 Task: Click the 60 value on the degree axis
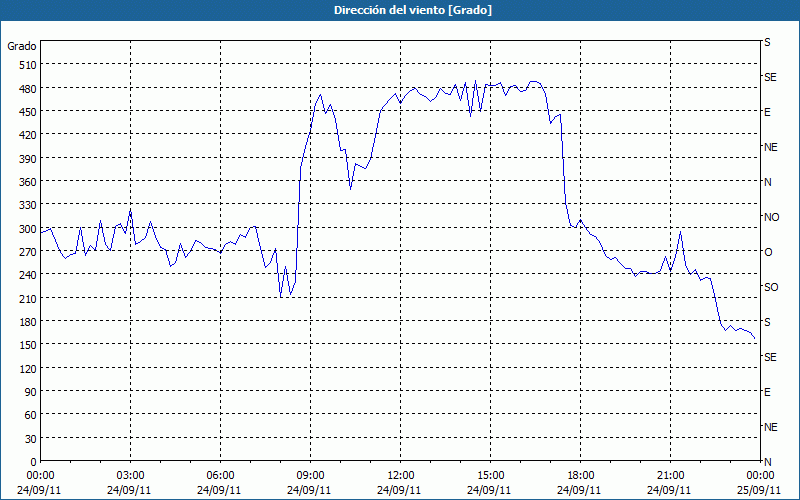tap(31, 415)
